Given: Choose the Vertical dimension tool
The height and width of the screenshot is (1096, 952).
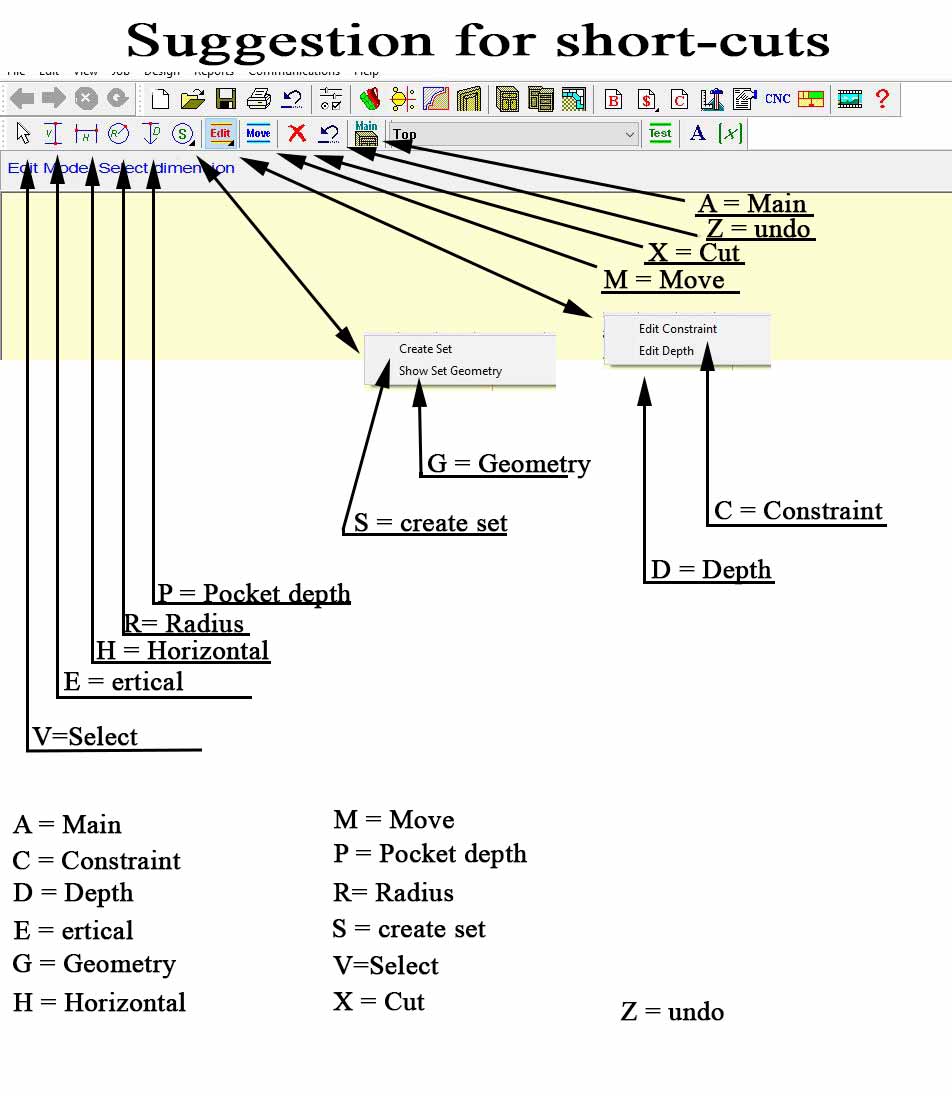Looking at the screenshot, I should [53, 133].
